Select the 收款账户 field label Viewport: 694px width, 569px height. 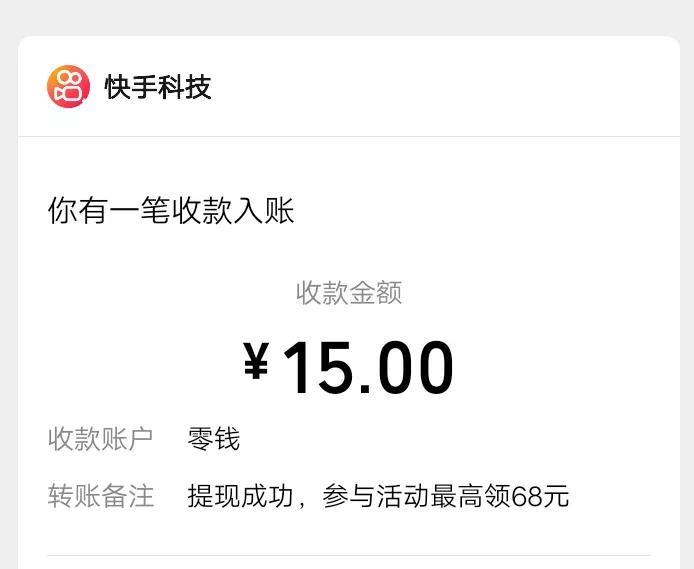coord(100,439)
